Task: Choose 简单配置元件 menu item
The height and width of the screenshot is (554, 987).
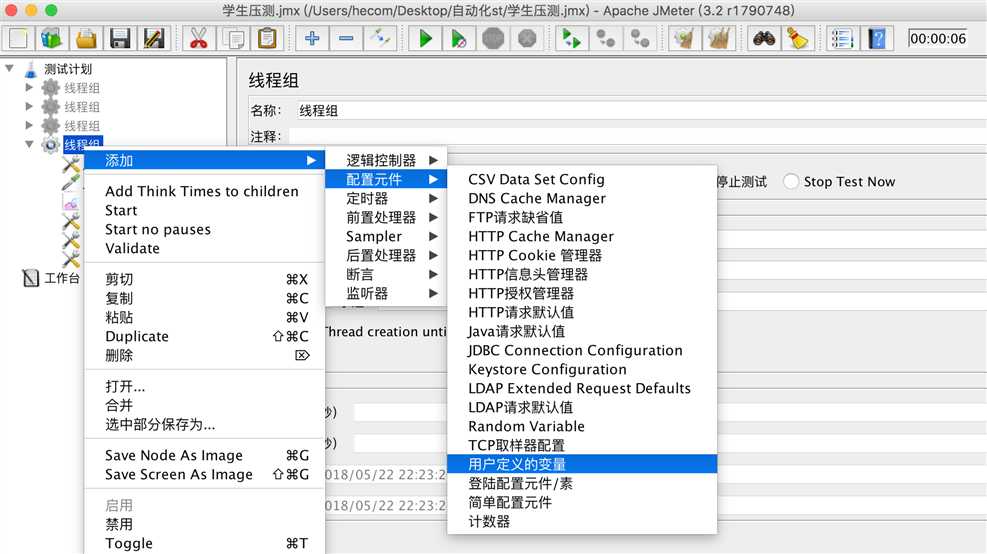Action: [582, 502]
